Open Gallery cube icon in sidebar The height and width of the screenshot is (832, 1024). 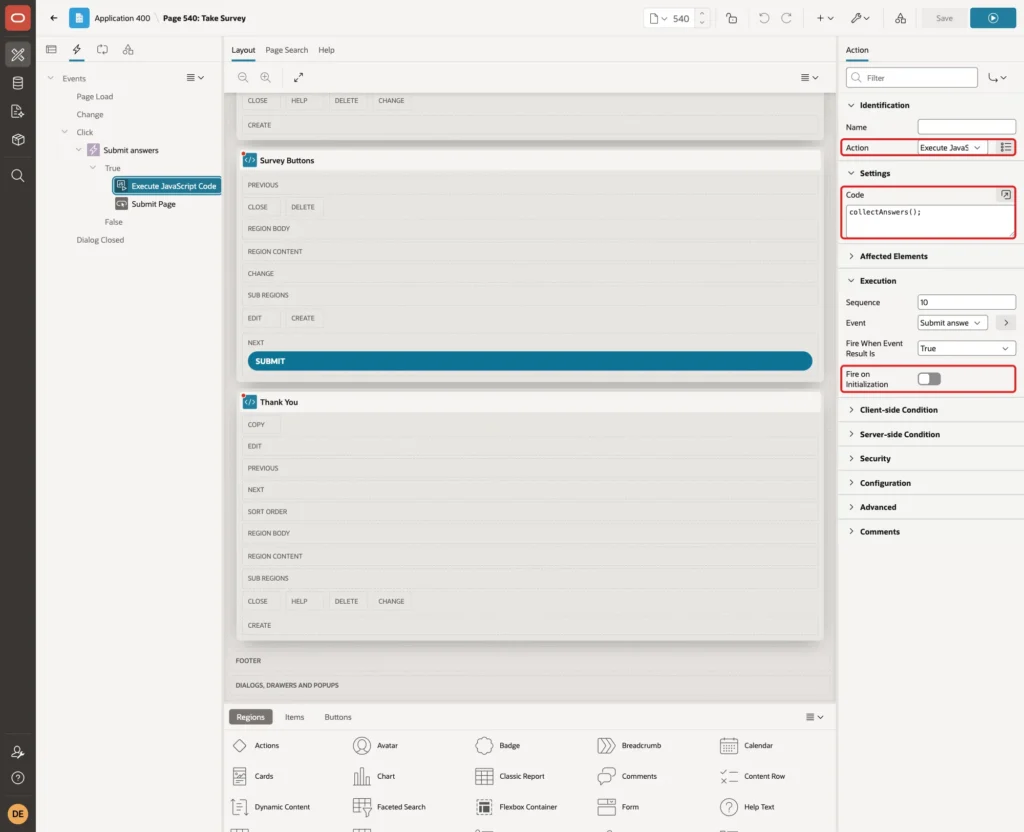pyautogui.click(x=18, y=140)
